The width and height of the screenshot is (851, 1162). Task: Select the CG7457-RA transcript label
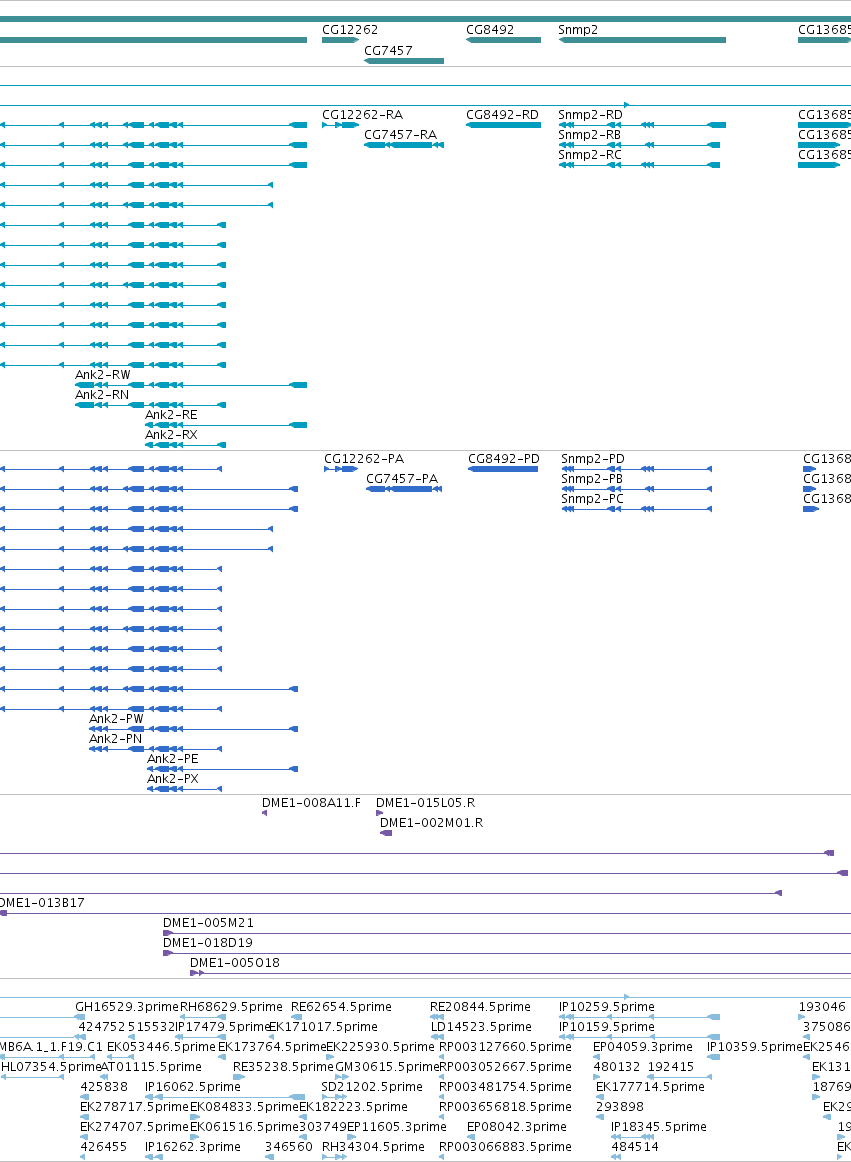pos(400,135)
